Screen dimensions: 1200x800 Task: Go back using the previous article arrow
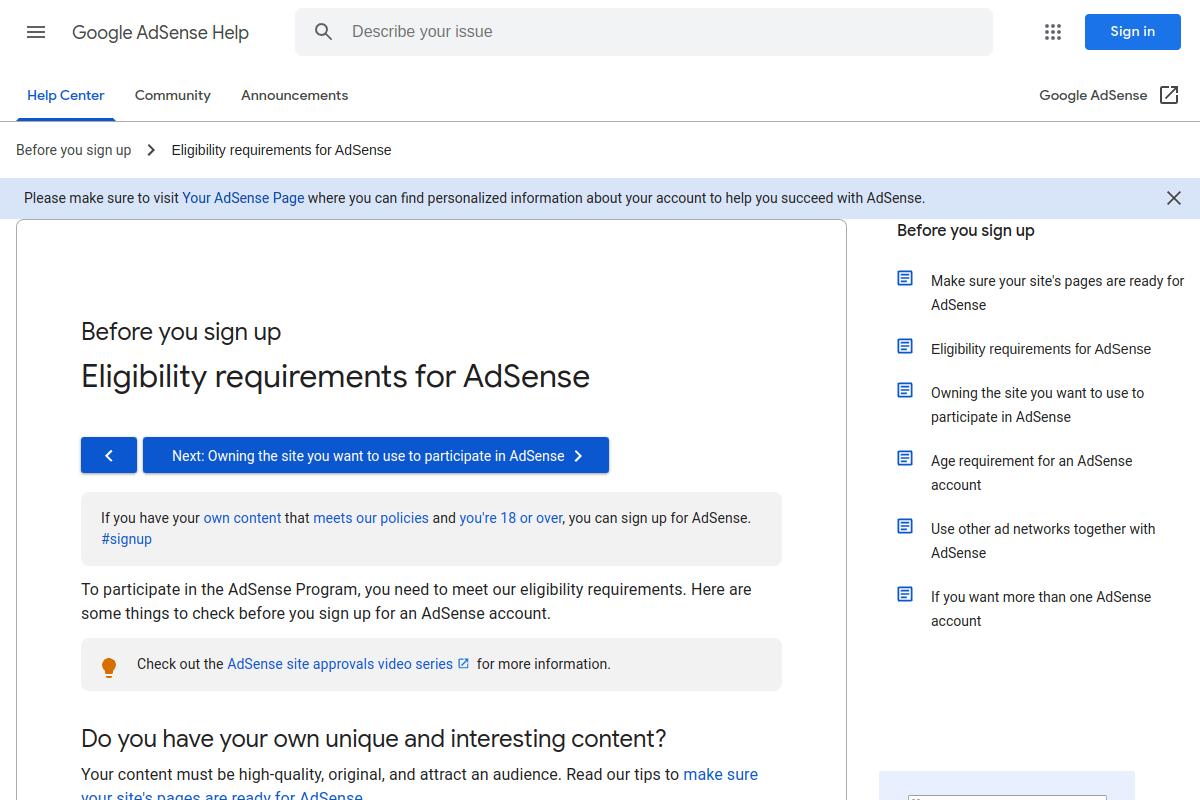(109, 455)
